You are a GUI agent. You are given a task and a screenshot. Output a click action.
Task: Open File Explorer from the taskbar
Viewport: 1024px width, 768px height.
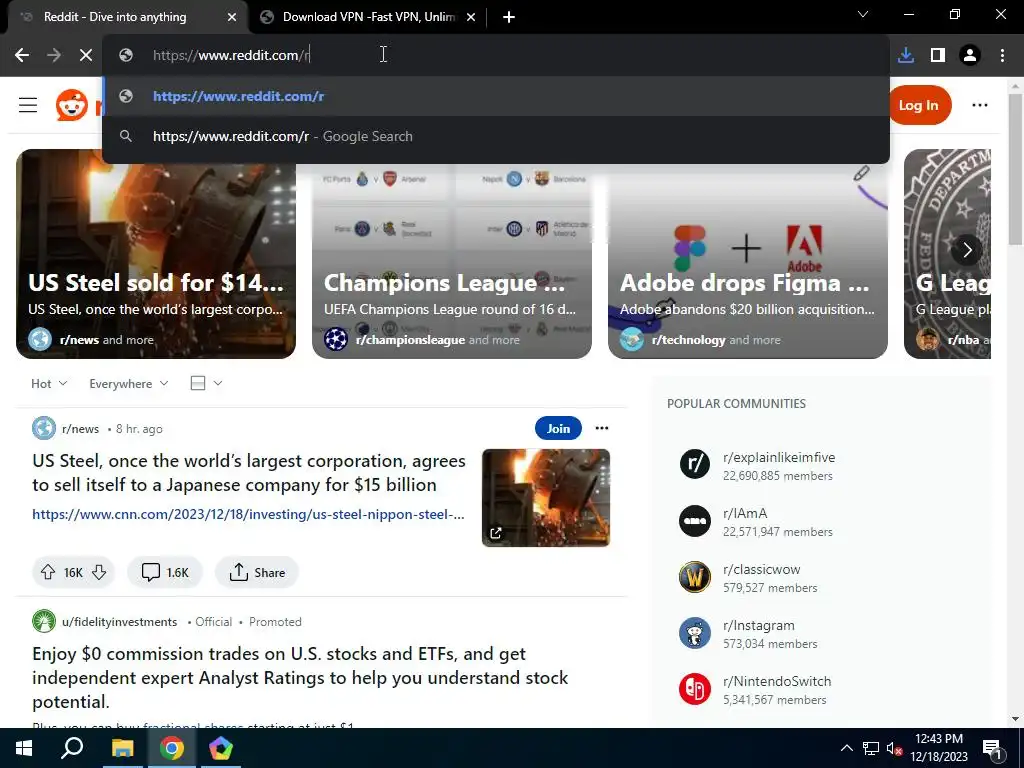pyautogui.click(x=121, y=748)
